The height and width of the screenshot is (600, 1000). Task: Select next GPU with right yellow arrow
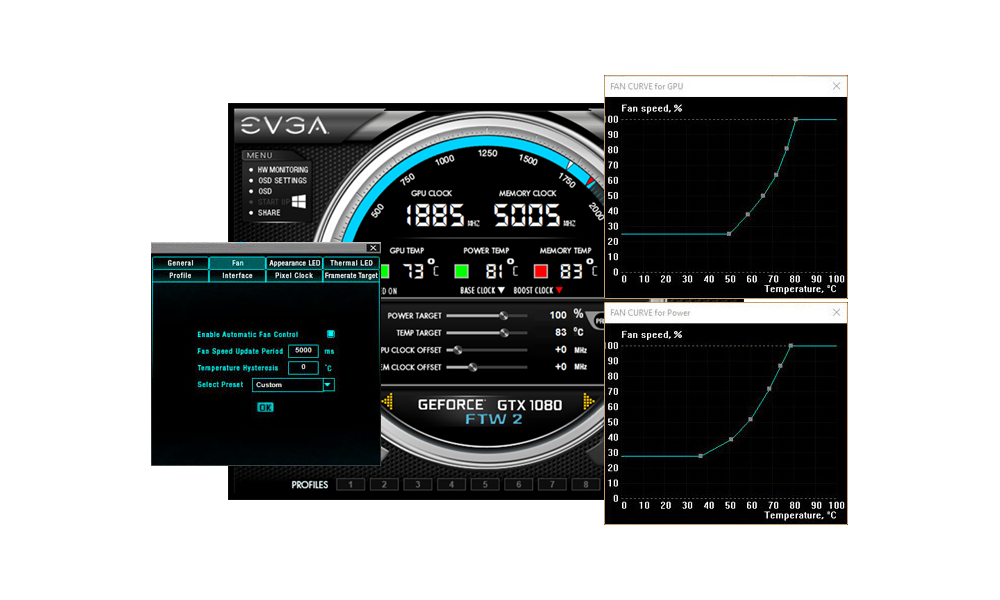coord(588,402)
